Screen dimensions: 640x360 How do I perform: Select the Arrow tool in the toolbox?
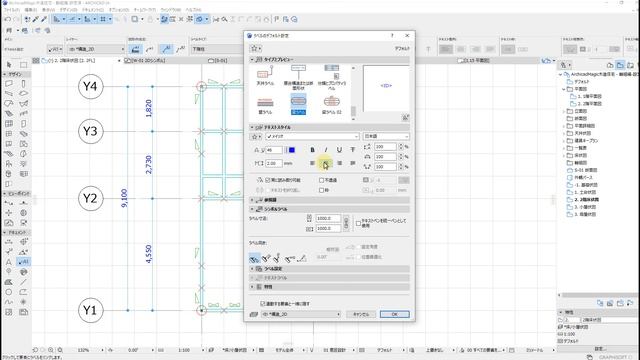pos(9,64)
